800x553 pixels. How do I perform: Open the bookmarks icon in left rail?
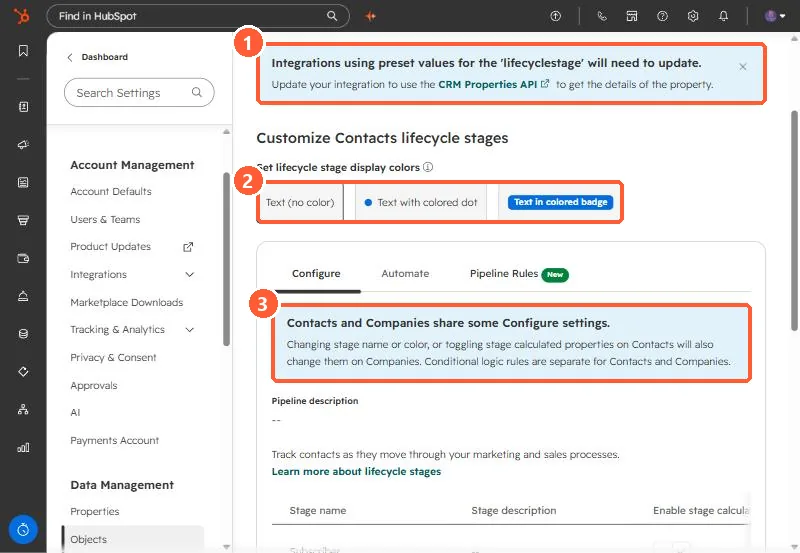pos(23,51)
